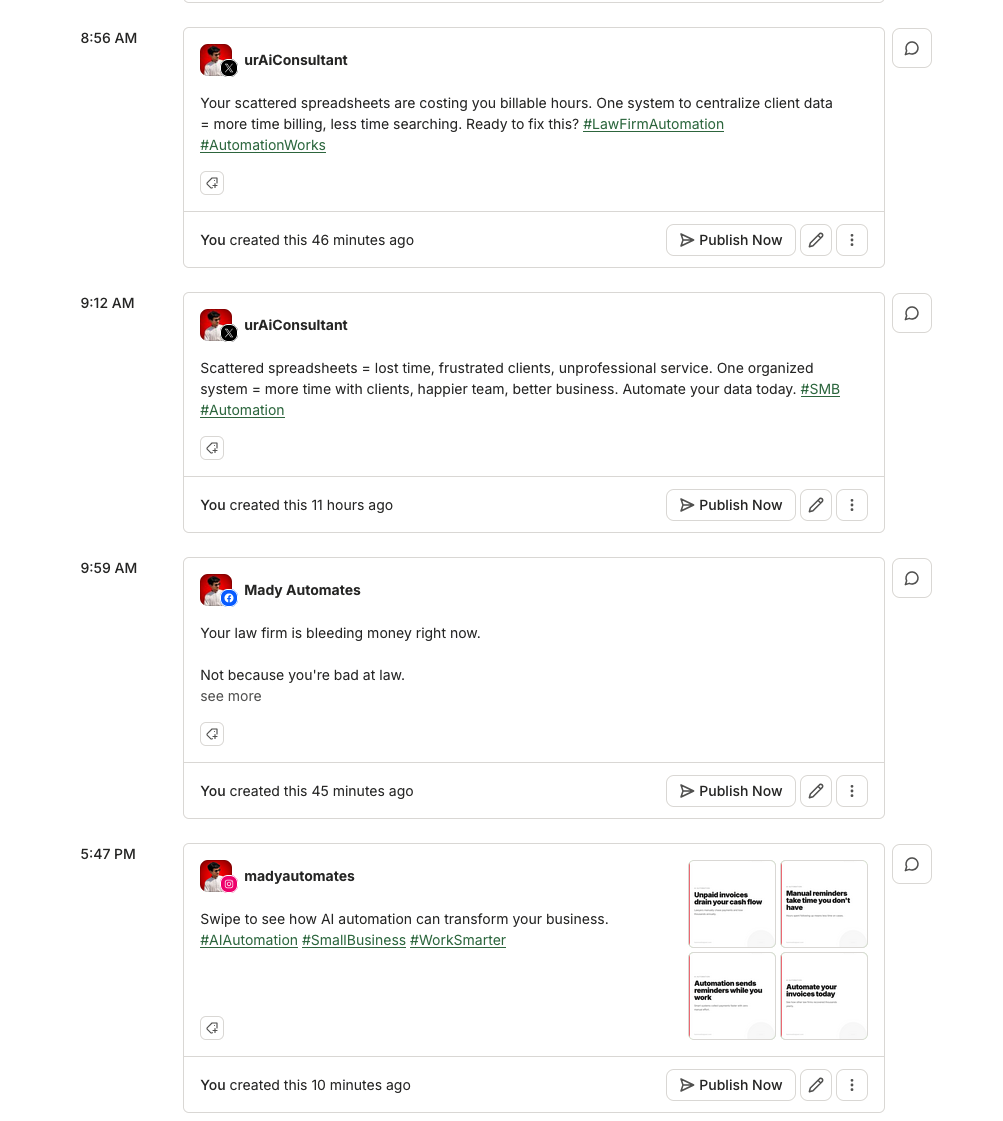Open comments on the 8:56 AM urAiConsultant post
Viewport: 1003px width, 1121px height.
click(x=911, y=47)
